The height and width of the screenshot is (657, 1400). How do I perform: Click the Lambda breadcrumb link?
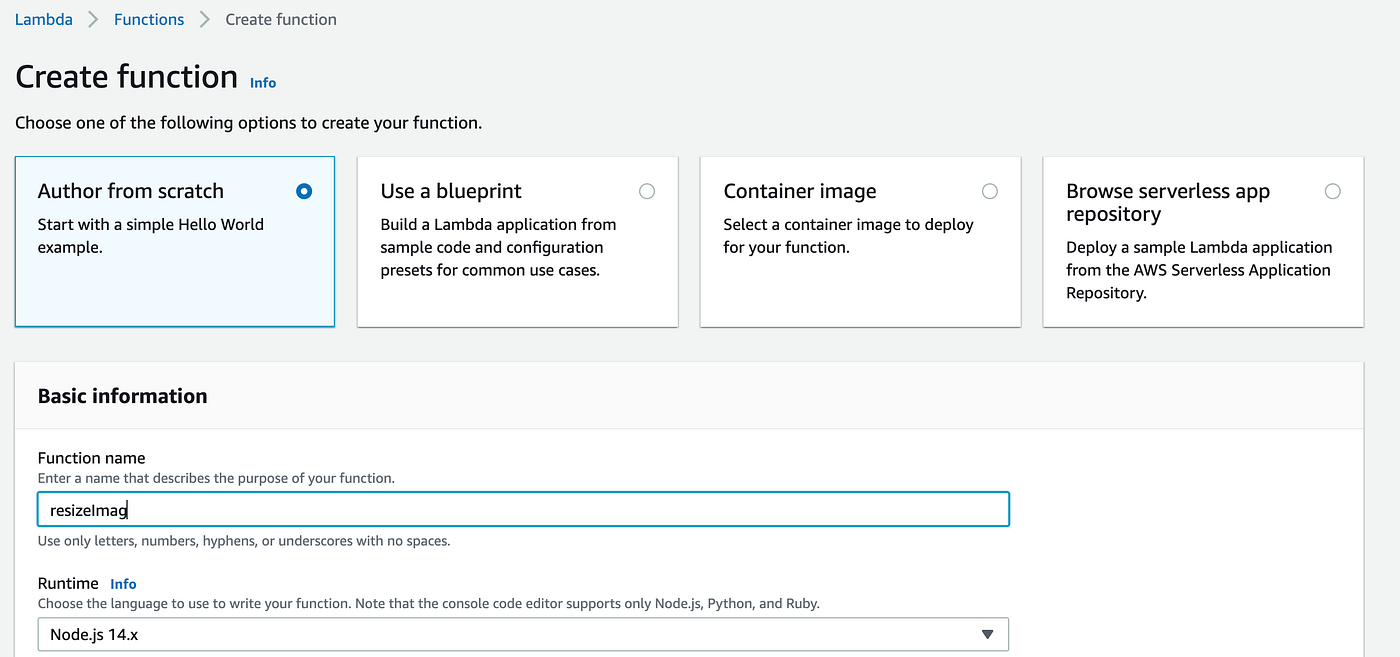coord(43,19)
